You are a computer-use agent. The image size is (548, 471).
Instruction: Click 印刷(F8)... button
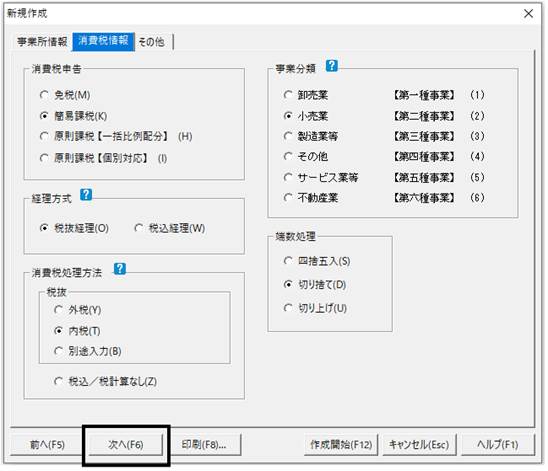(204, 444)
